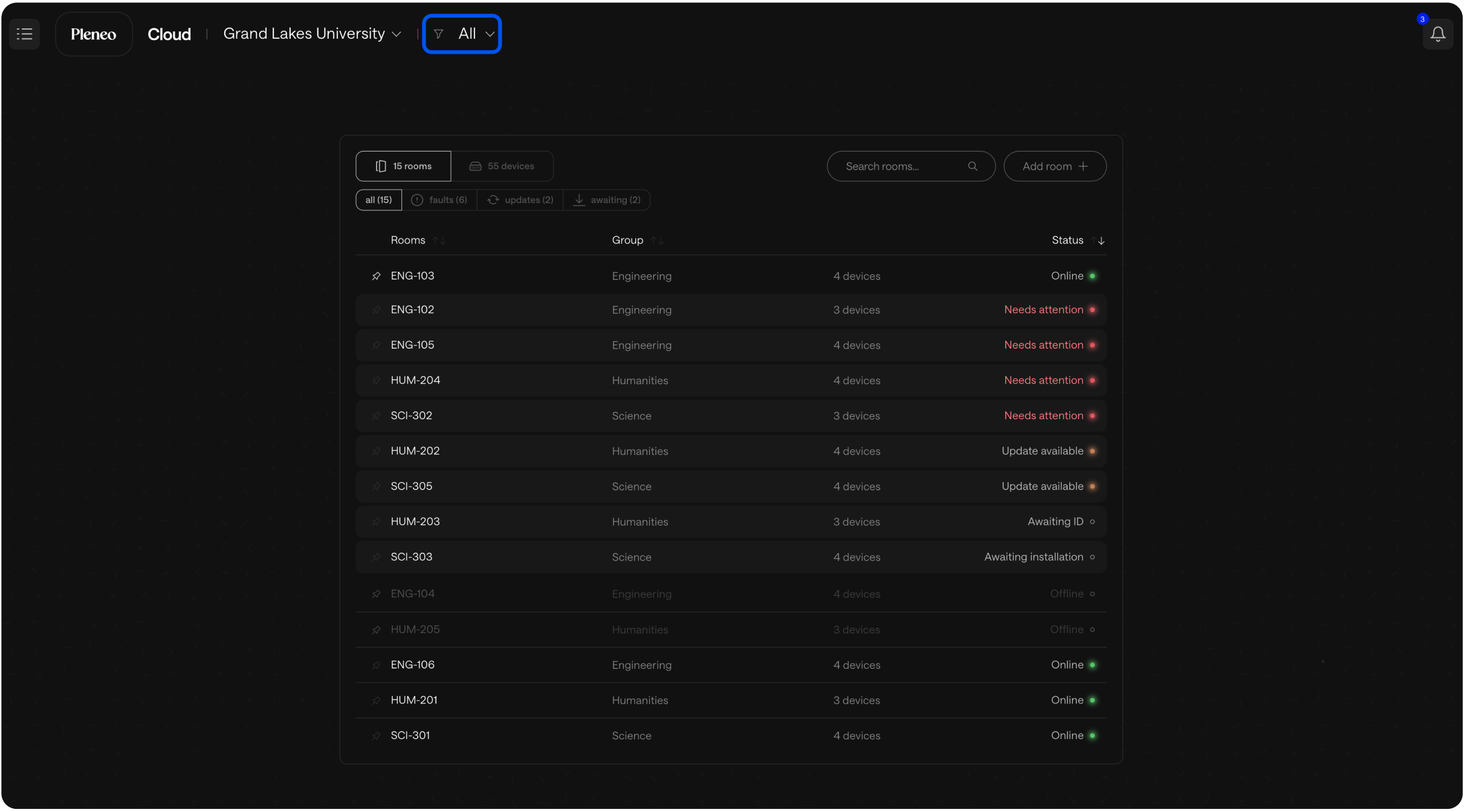This screenshot has height=812, width=1464.
Task: Sort by the Rooms column arrows
Action: 439,240
